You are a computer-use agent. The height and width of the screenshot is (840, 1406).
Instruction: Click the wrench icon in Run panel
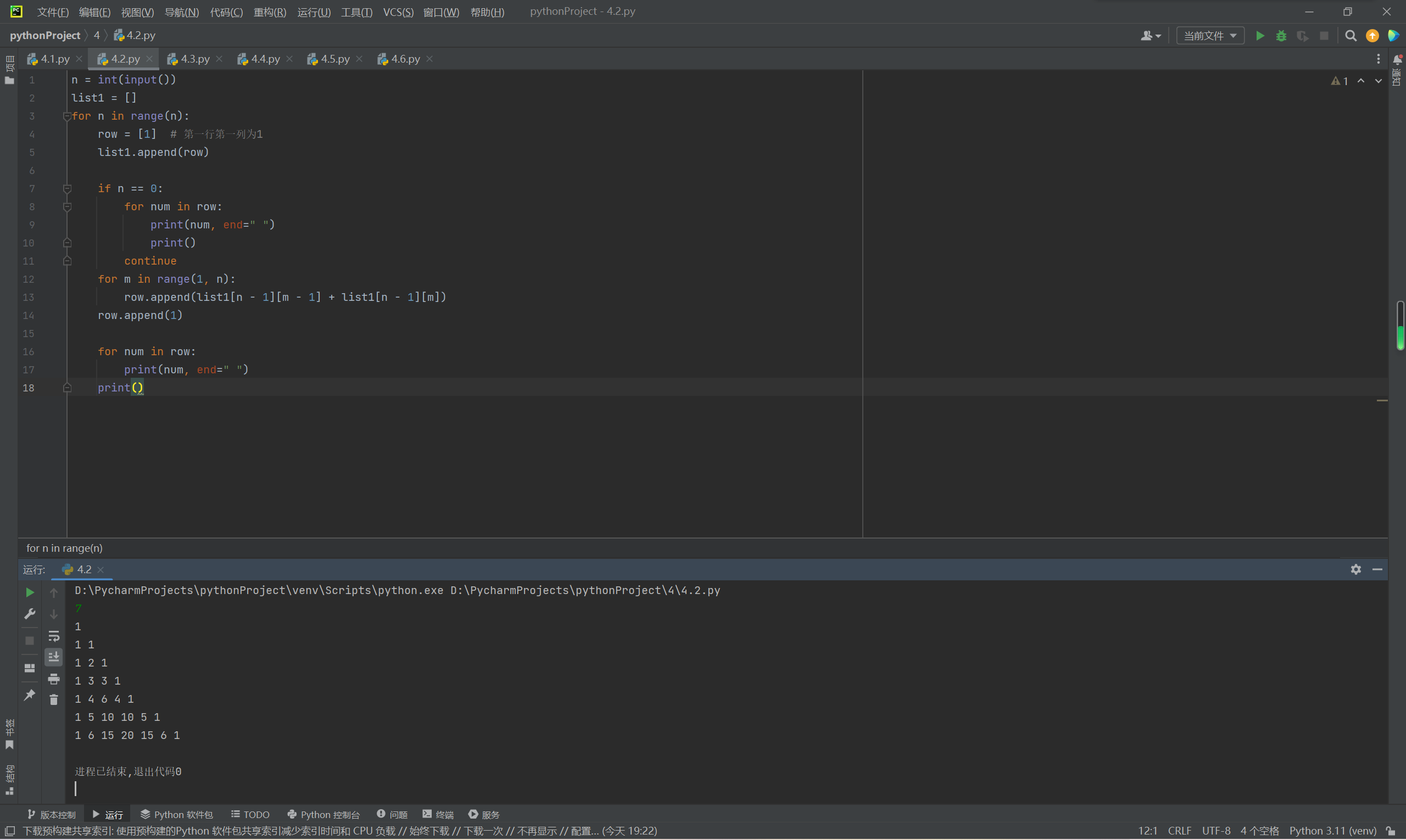pyautogui.click(x=30, y=614)
